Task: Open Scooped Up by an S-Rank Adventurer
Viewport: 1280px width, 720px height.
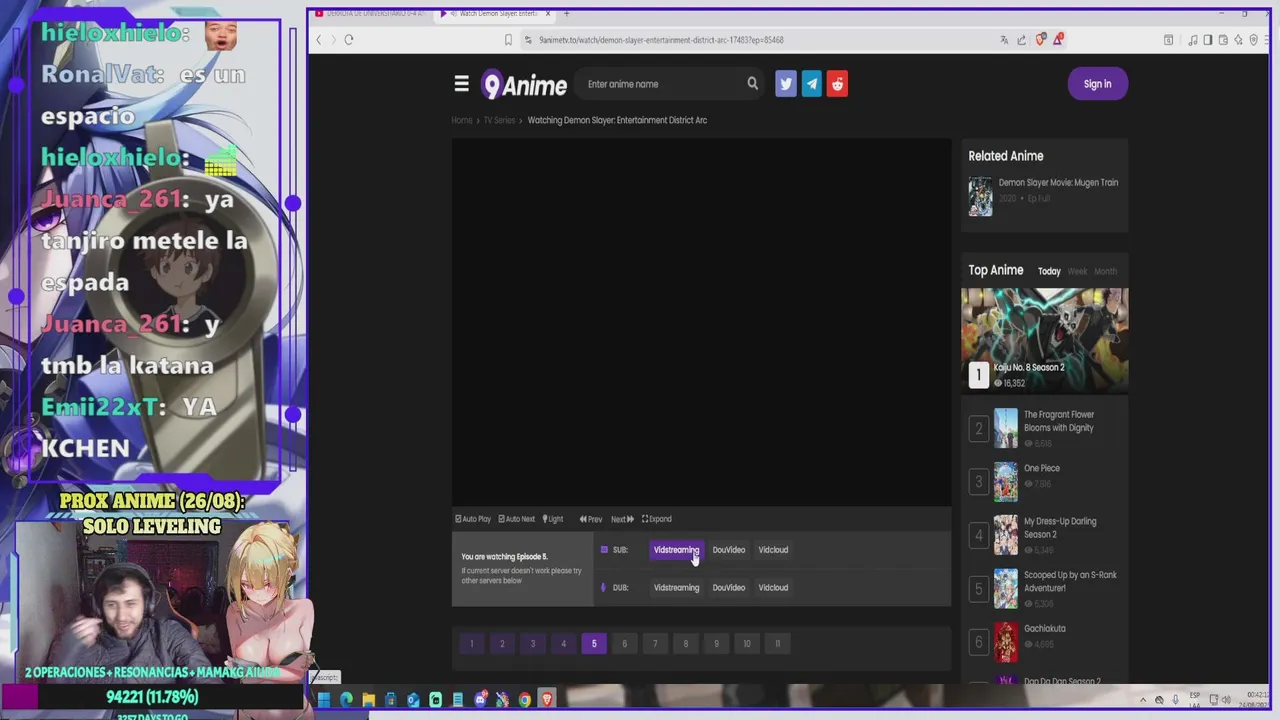Action: point(1070,581)
